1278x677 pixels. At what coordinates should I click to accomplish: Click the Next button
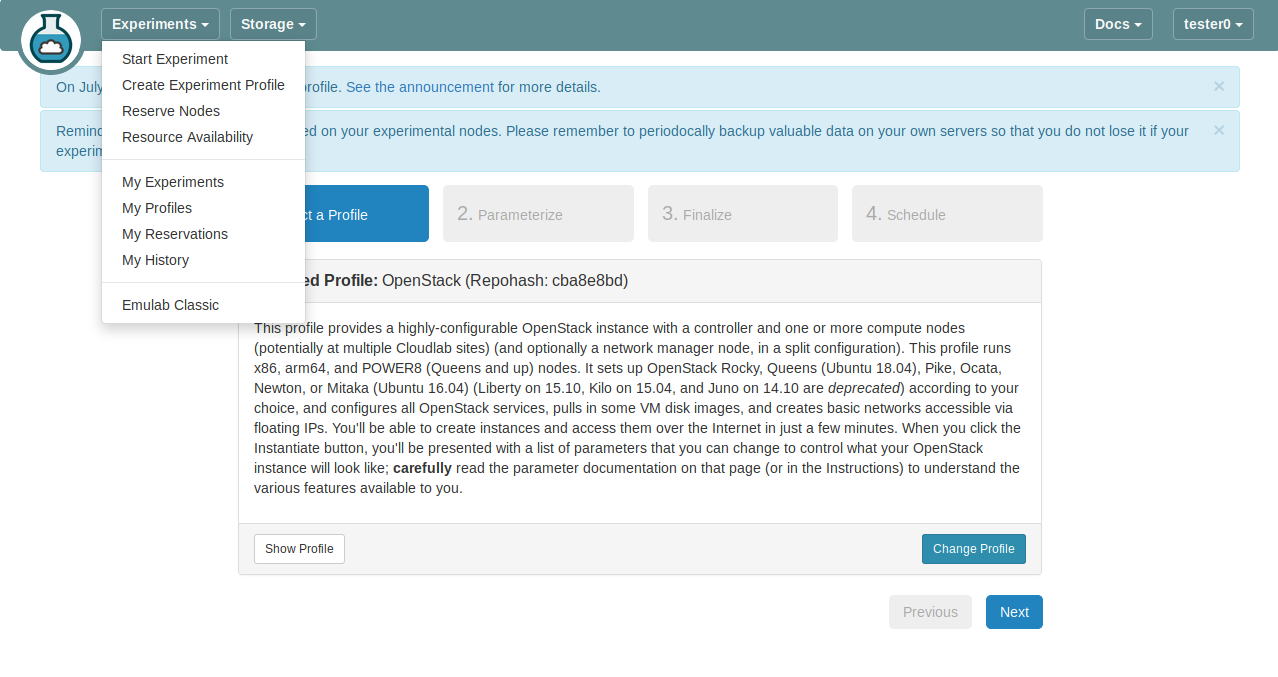pos(1014,612)
